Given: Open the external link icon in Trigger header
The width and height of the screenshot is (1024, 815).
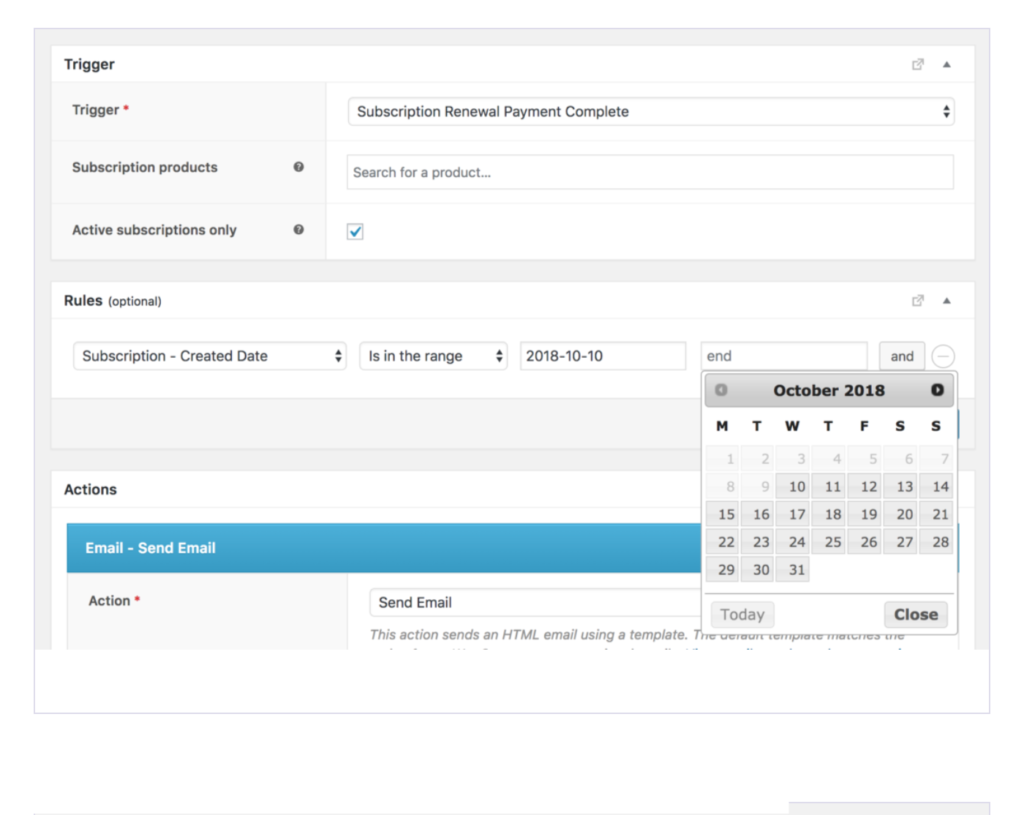Looking at the screenshot, I should click(x=918, y=63).
